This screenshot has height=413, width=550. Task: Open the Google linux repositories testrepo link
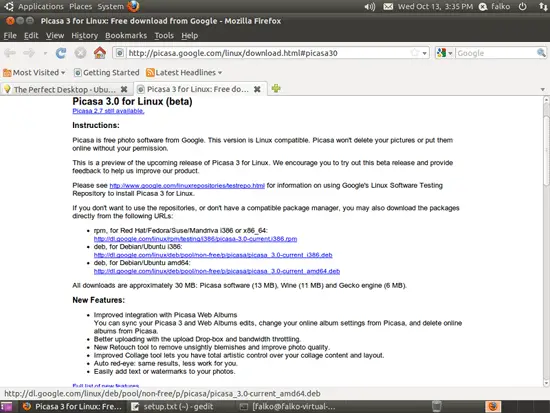(x=187, y=185)
